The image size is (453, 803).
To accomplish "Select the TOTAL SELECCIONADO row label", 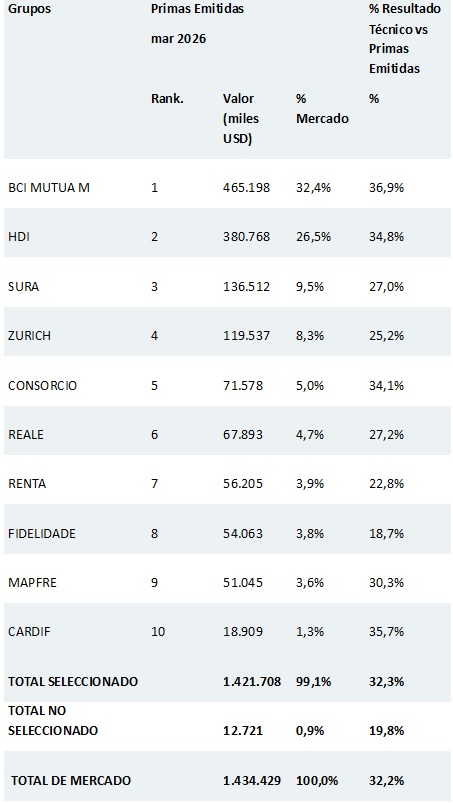I will [73, 681].
